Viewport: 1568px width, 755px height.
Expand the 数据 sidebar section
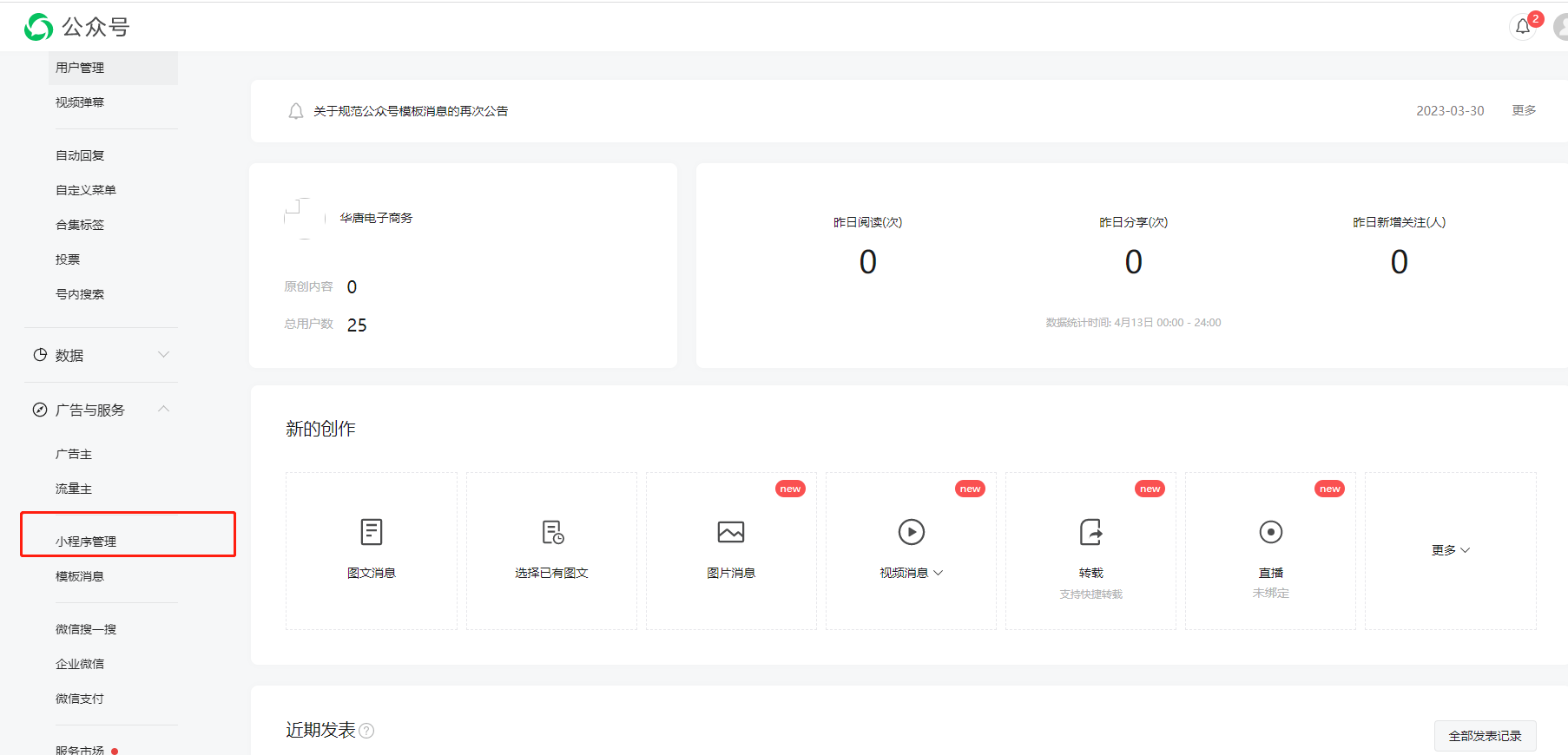pyautogui.click(x=163, y=355)
